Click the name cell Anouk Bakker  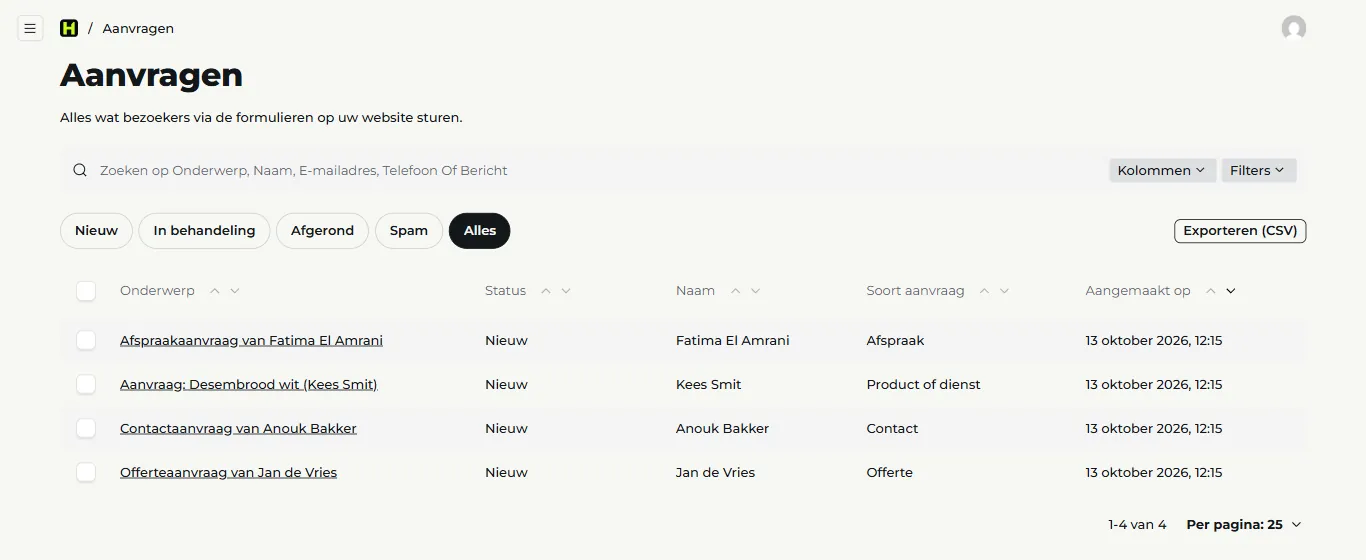coord(722,428)
